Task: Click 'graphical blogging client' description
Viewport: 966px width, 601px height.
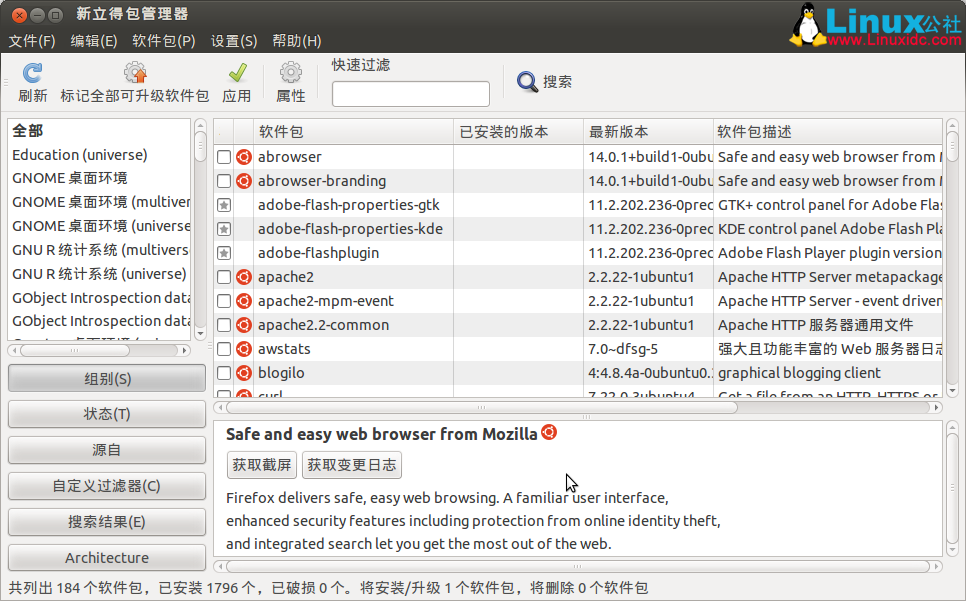Action: (x=799, y=373)
